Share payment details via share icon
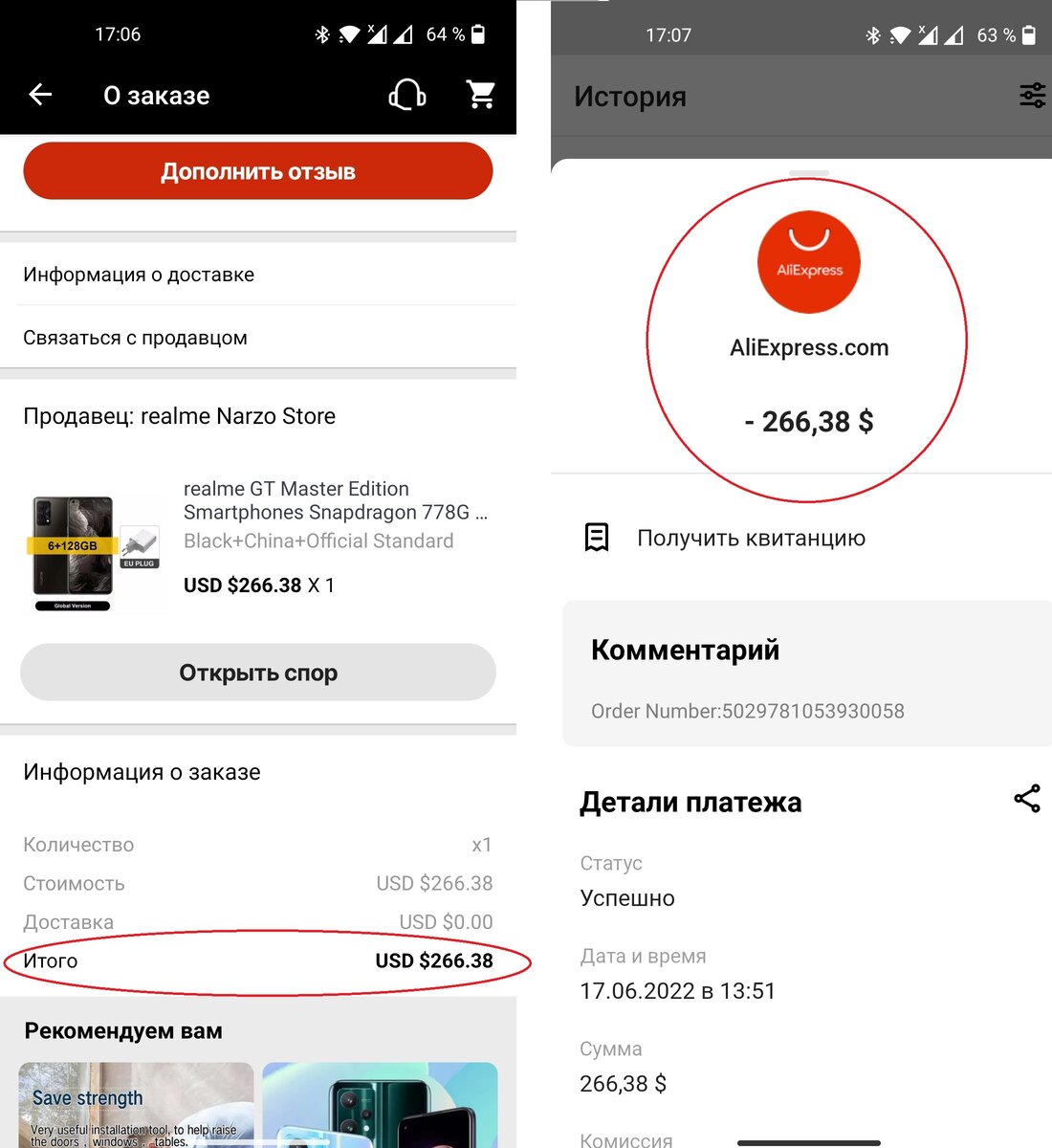Image resolution: width=1052 pixels, height=1148 pixels. click(x=1027, y=799)
